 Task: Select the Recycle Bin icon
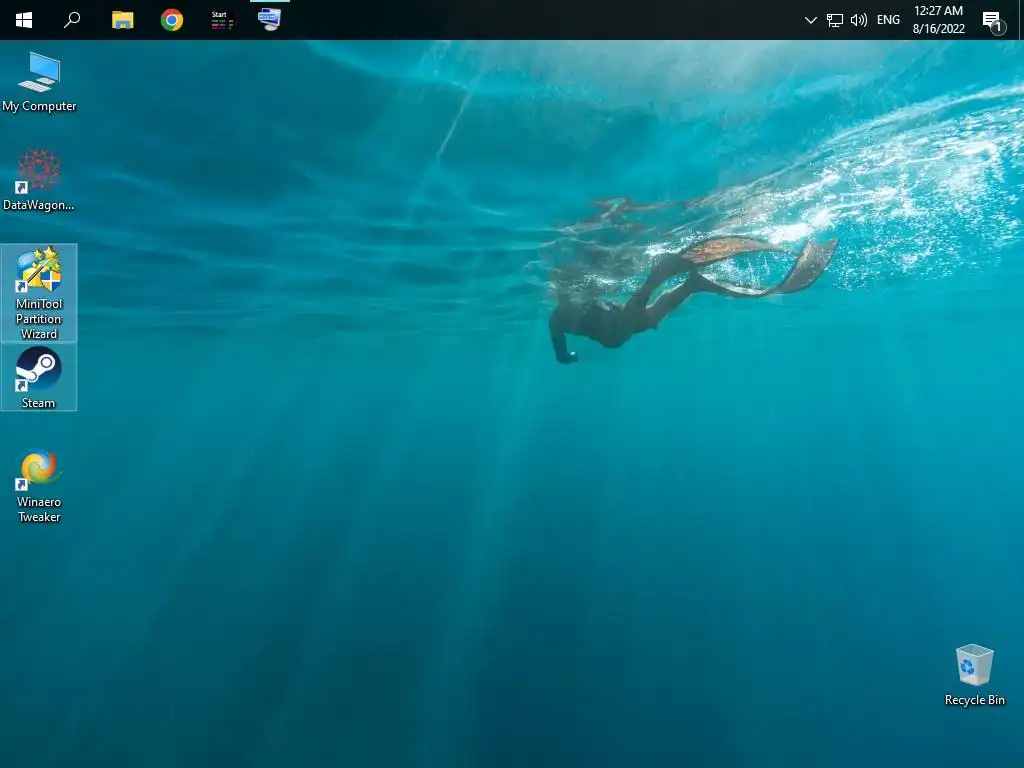[x=974, y=675]
